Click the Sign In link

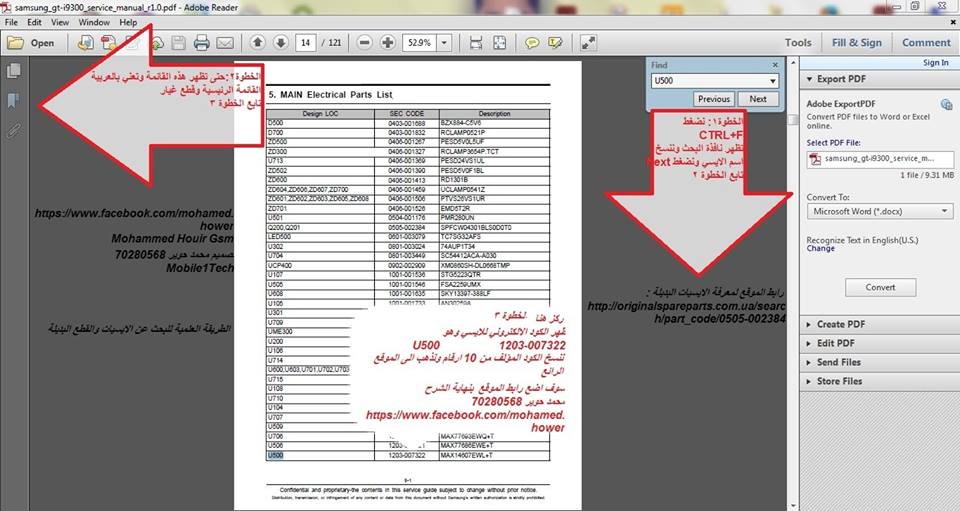tap(936, 62)
